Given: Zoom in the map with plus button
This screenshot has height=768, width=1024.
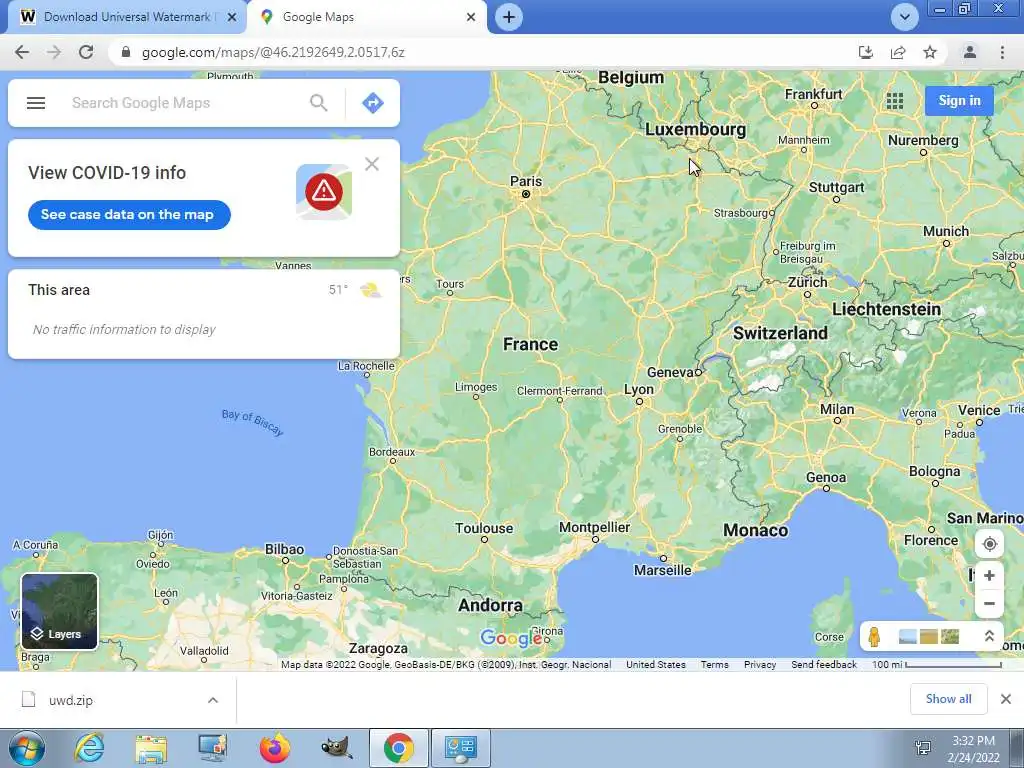Looking at the screenshot, I should click(989, 575).
